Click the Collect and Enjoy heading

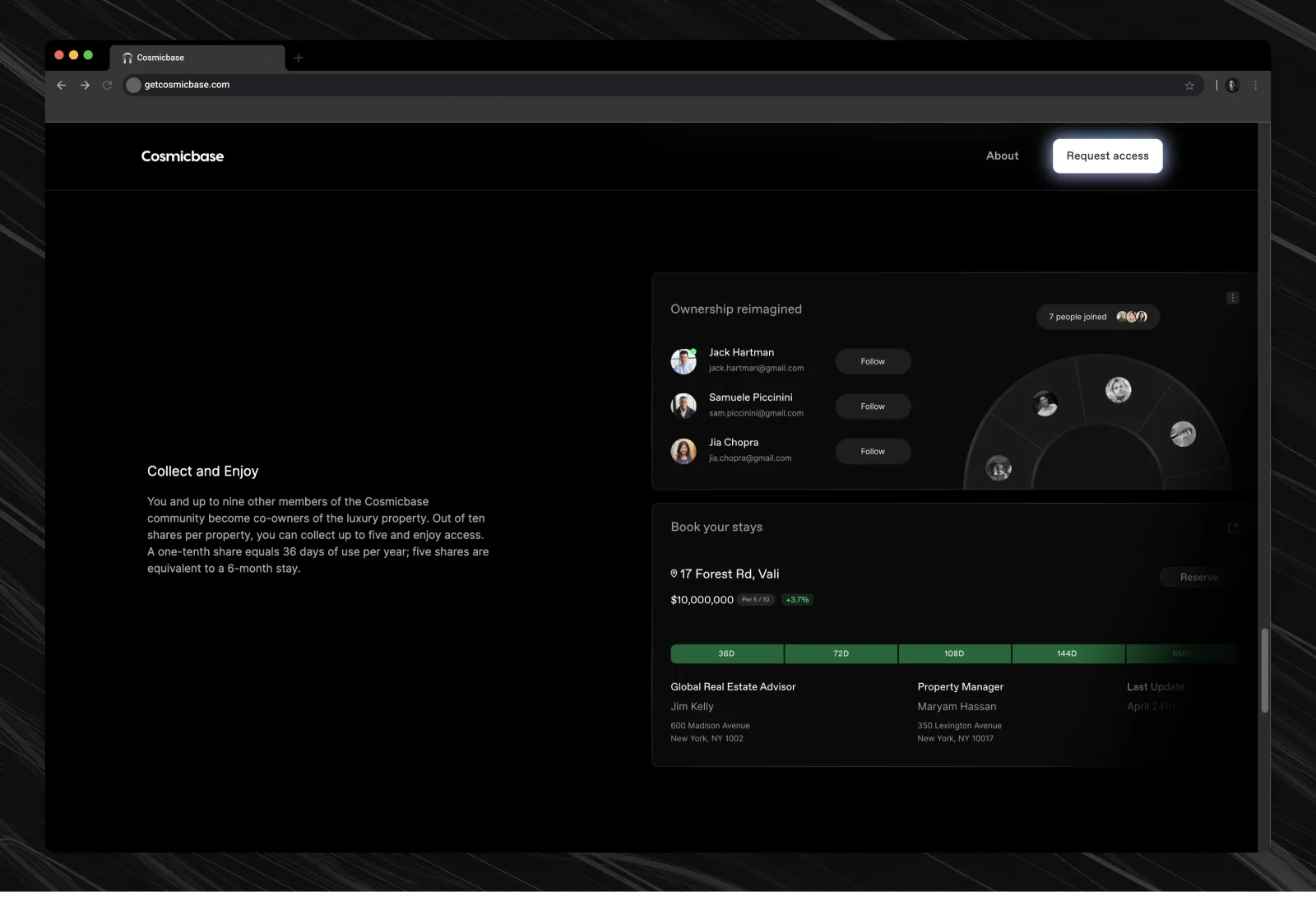[x=202, y=472]
